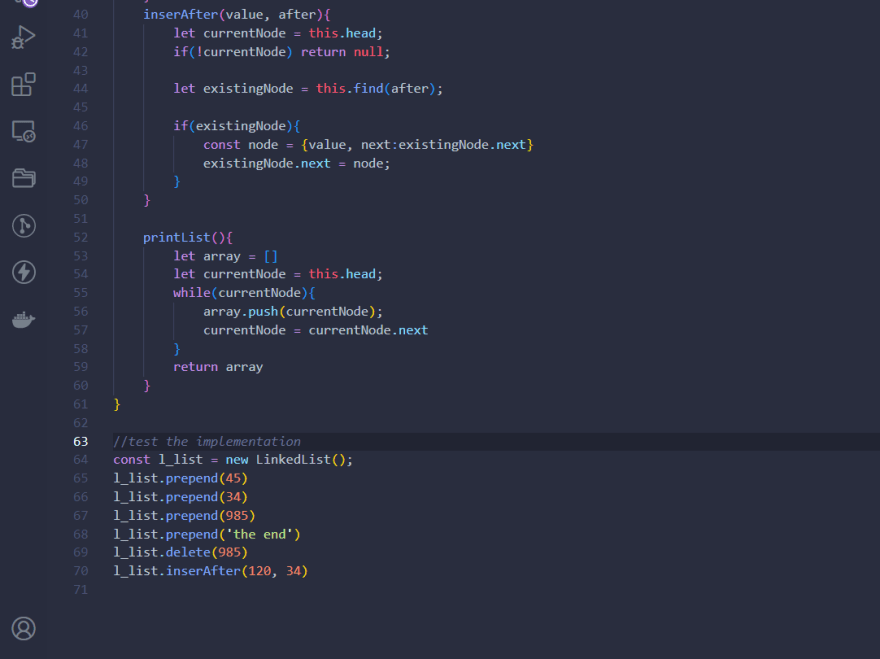The image size is (880, 659).
Task: Click line number 70 in gutter
Action: (81, 571)
